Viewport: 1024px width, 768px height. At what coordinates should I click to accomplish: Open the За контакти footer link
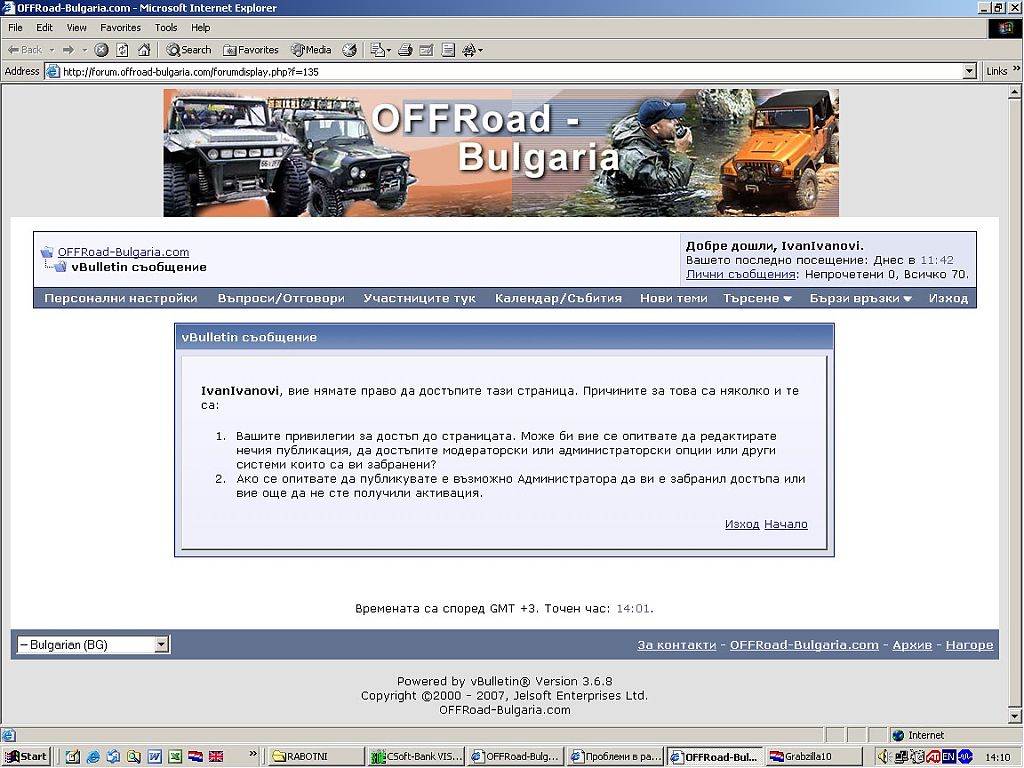(677, 645)
